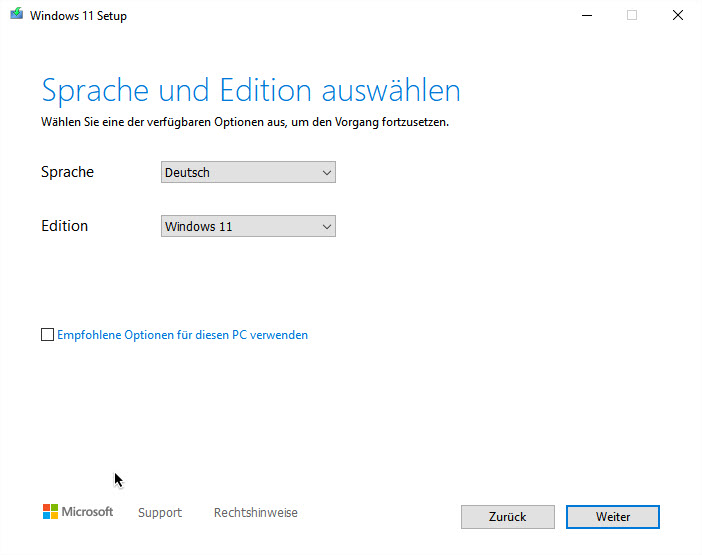Open the Rechtshinweise link
The height and width of the screenshot is (555, 702).
[256, 512]
